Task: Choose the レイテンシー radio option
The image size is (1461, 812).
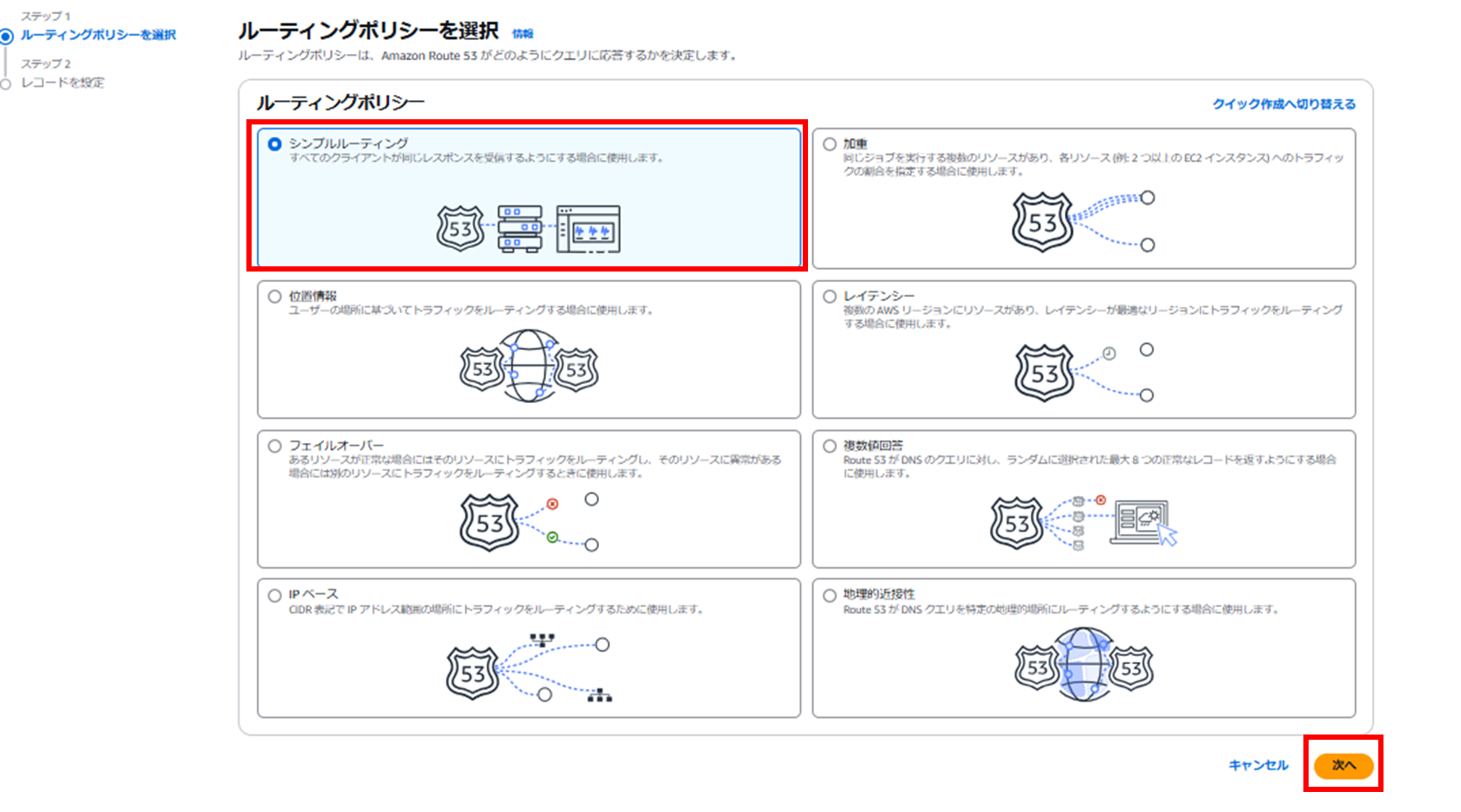Action: (x=830, y=296)
